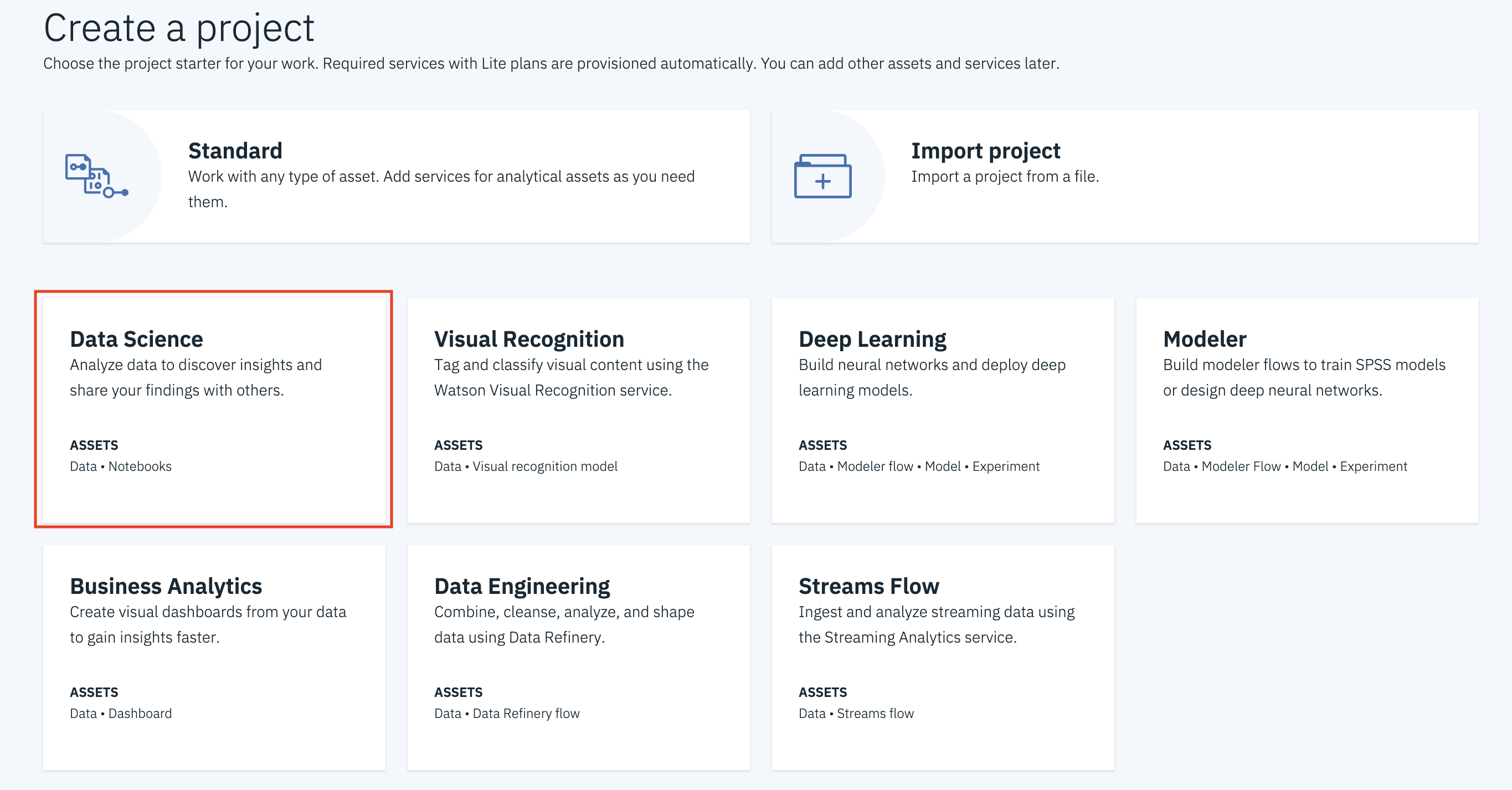Click the Streams Flow heading text
Viewport: 1512px width, 790px height.
868,586
